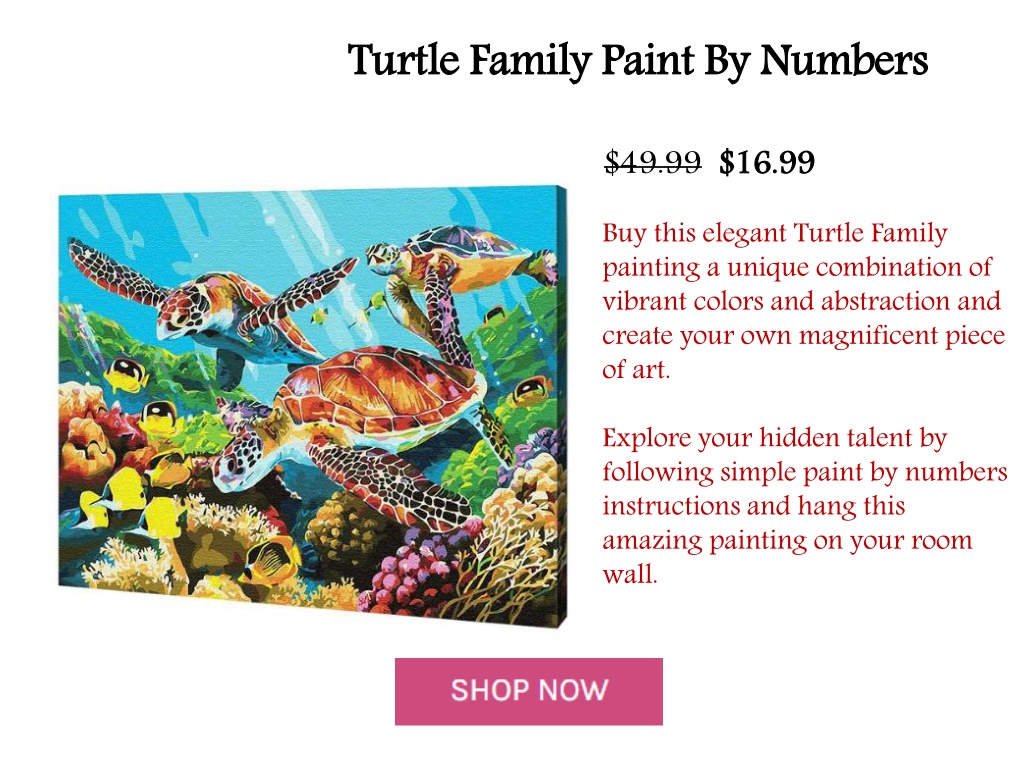Click the upper-right turtle in the painting
Viewport: 1024px width, 768px height.
457,268
